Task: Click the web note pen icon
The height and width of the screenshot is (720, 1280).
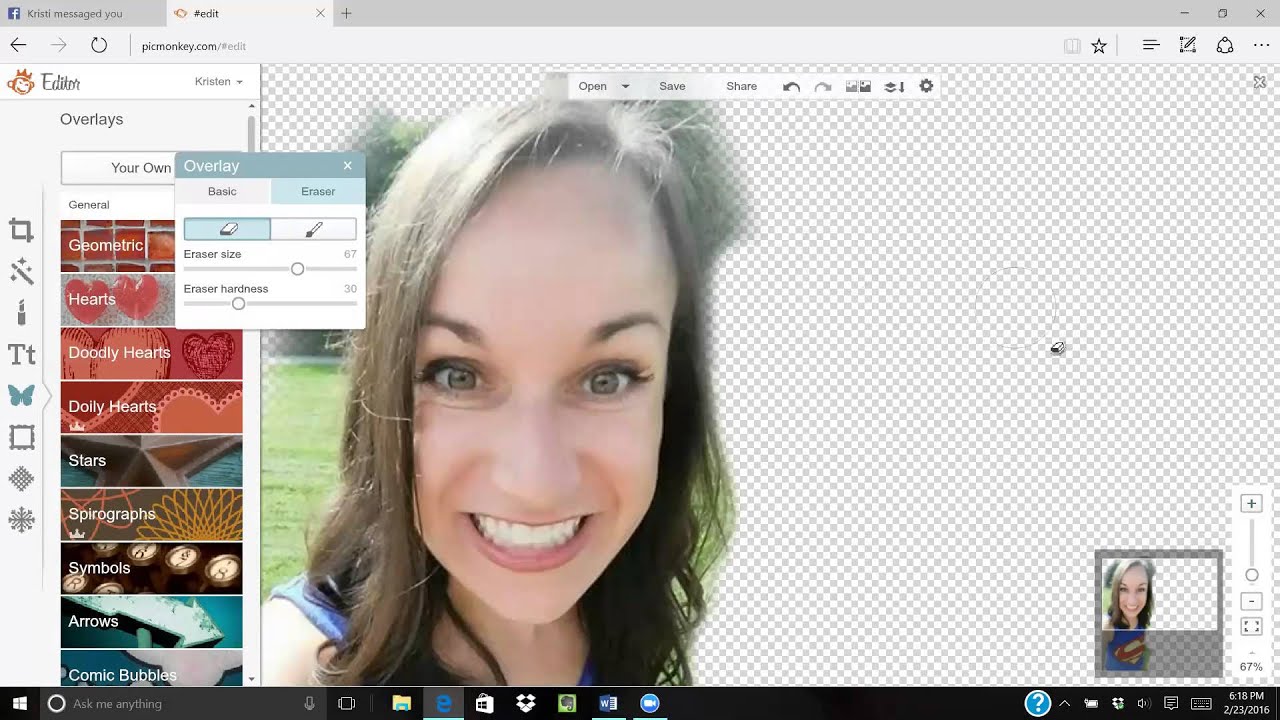Action: point(1187,45)
